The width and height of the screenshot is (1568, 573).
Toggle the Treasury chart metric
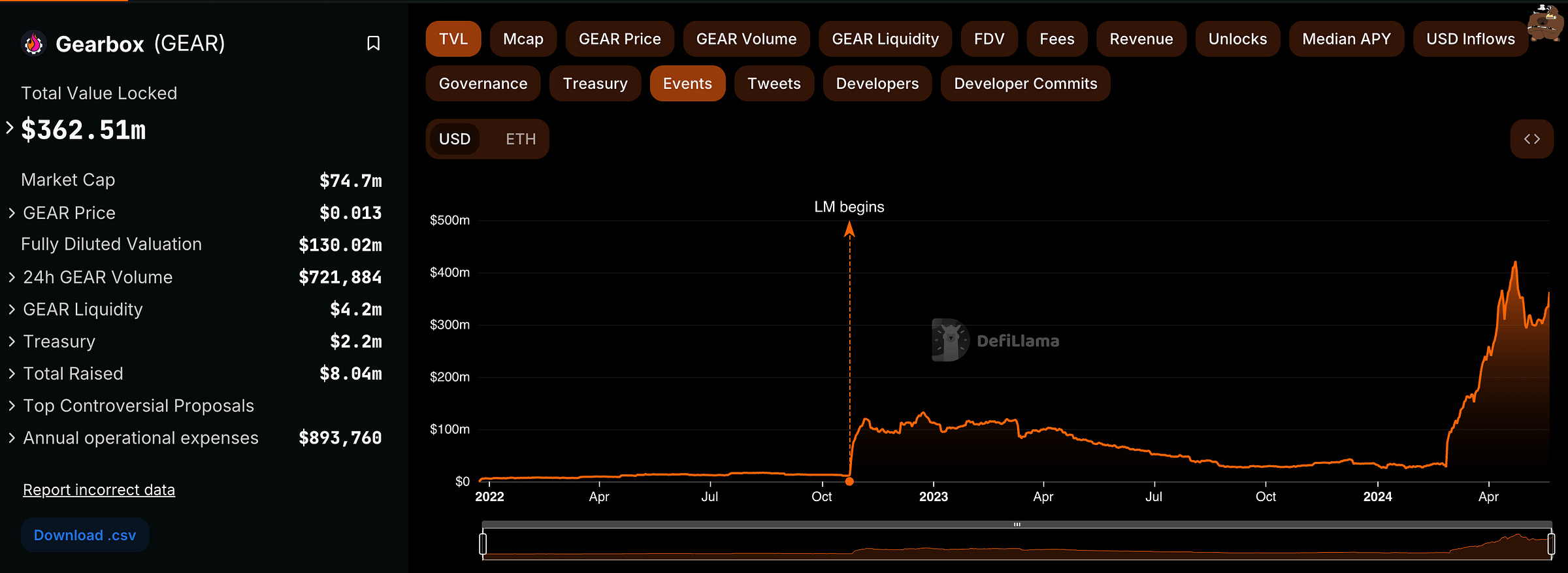(595, 84)
